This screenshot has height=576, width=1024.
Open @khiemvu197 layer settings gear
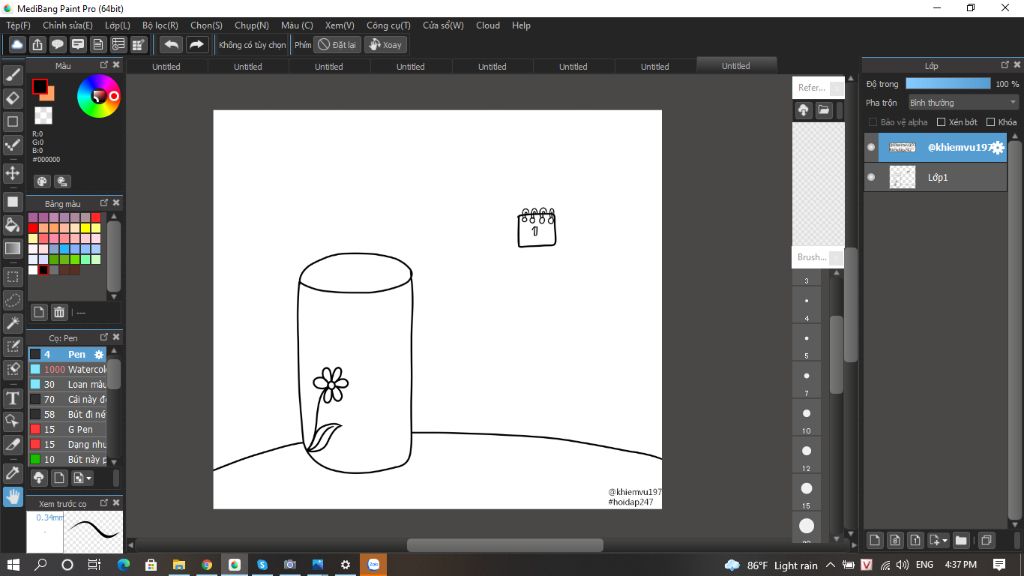(x=997, y=148)
